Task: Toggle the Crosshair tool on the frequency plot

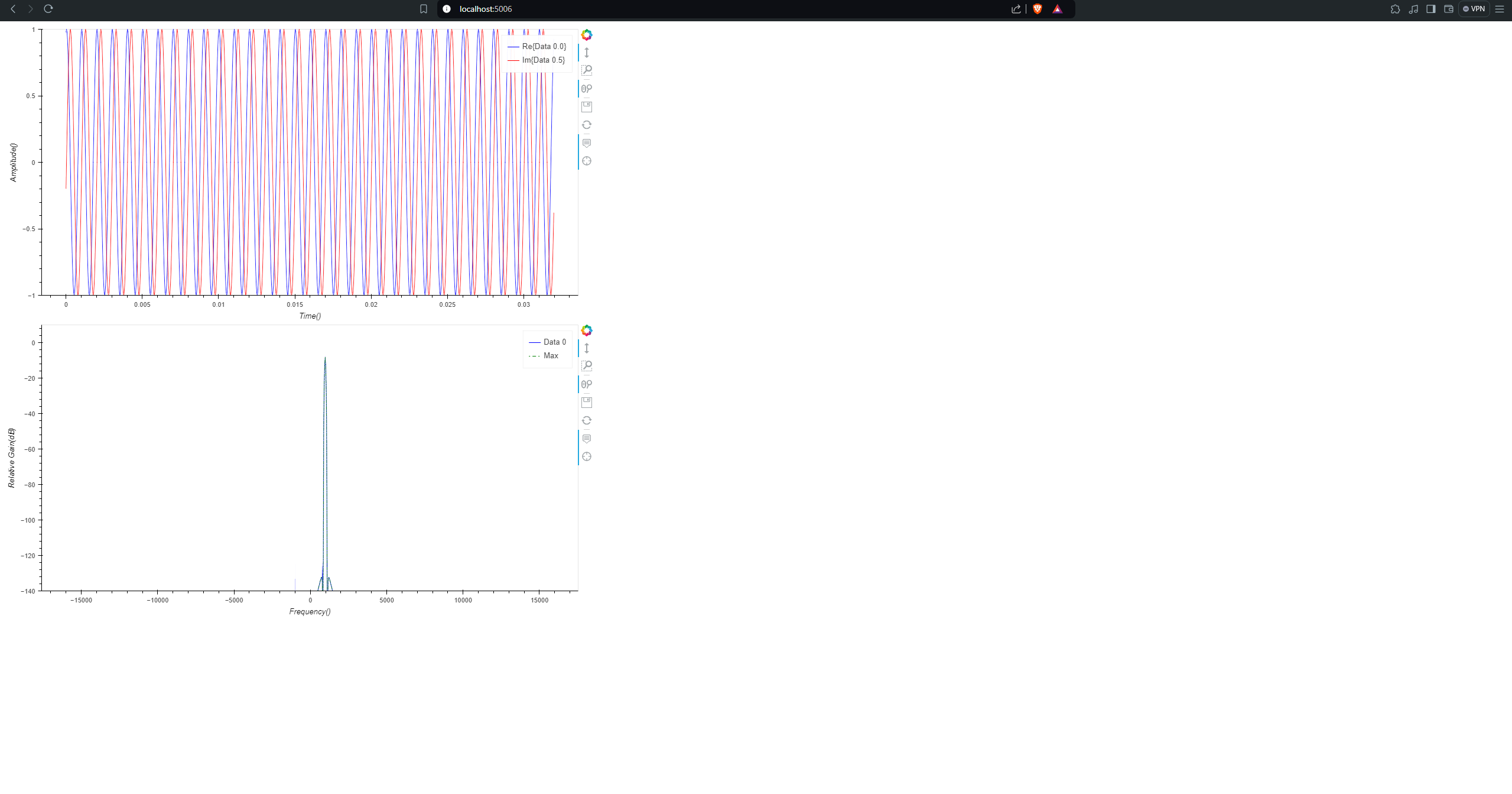Action: pyautogui.click(x=586, y=456)
